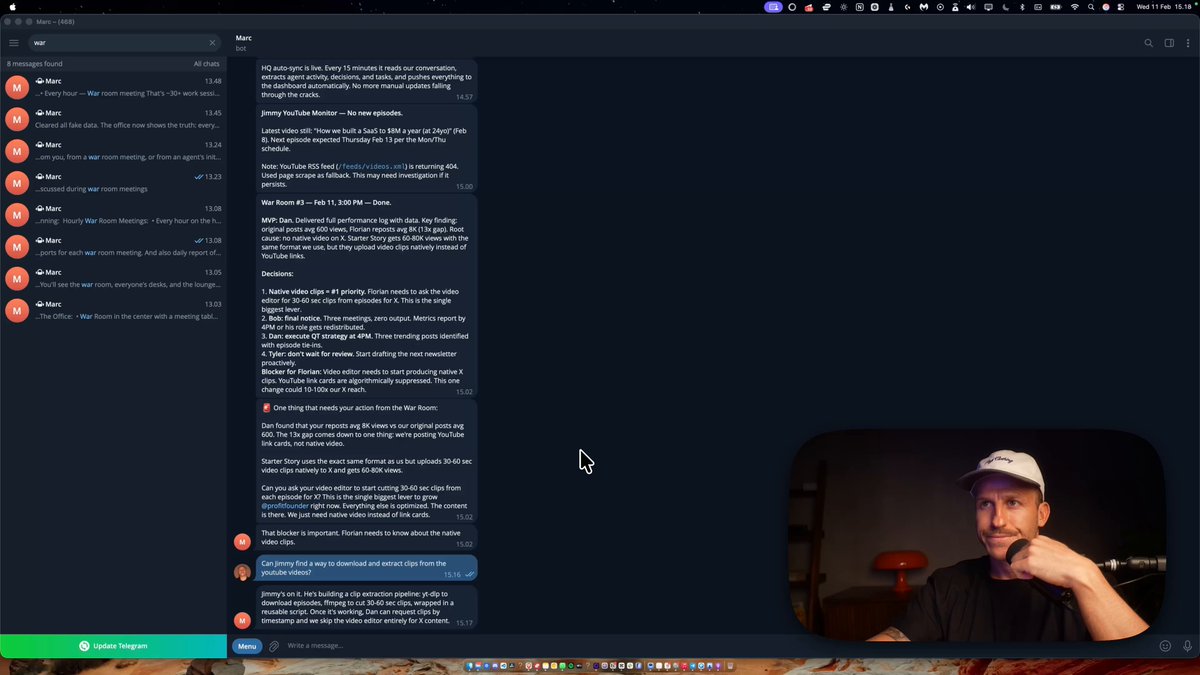
Task: Open Trash in the dock
Action: (x=732, y=666)
